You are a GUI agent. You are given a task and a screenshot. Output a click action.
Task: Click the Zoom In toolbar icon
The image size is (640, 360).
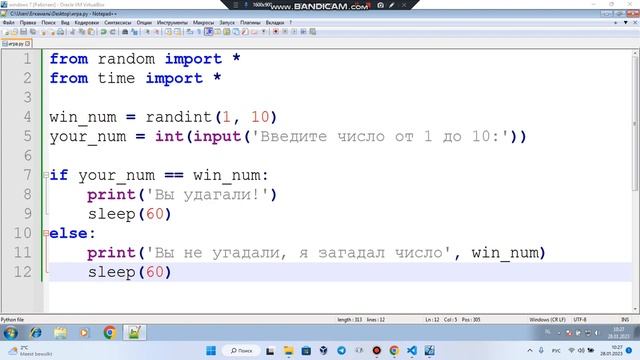[147, 32]
